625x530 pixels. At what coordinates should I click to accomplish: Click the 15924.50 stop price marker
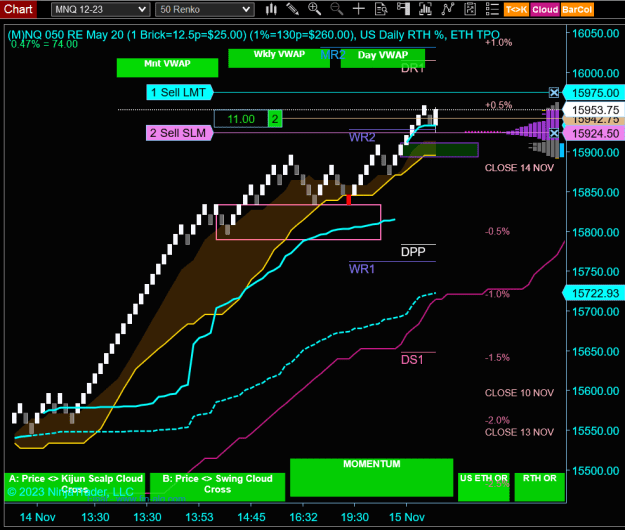pos(594,133)
